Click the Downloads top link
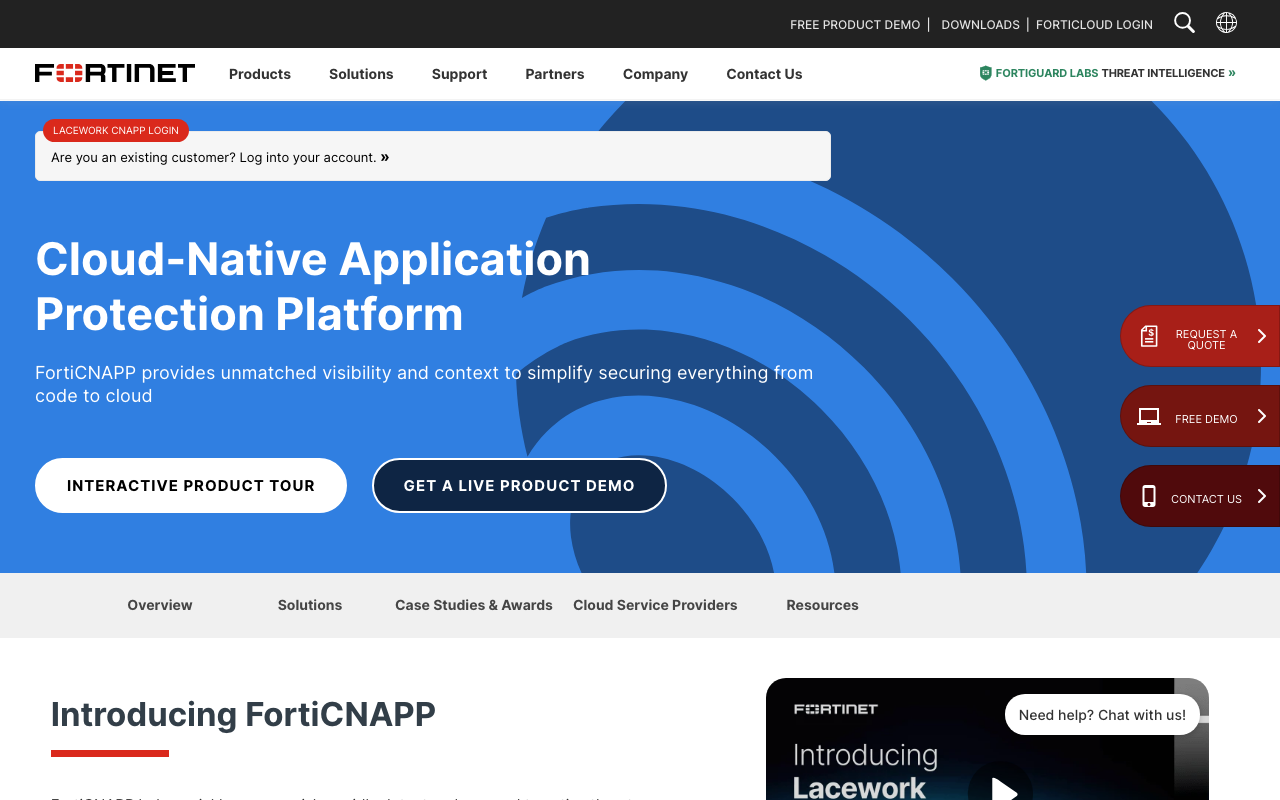Screen dimensions: 1280x800 [x=980, y=24]
